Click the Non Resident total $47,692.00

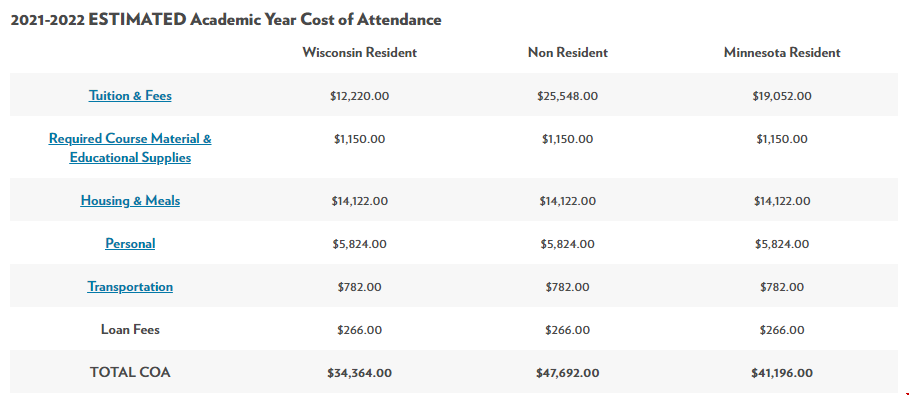[x=568, y=373]
